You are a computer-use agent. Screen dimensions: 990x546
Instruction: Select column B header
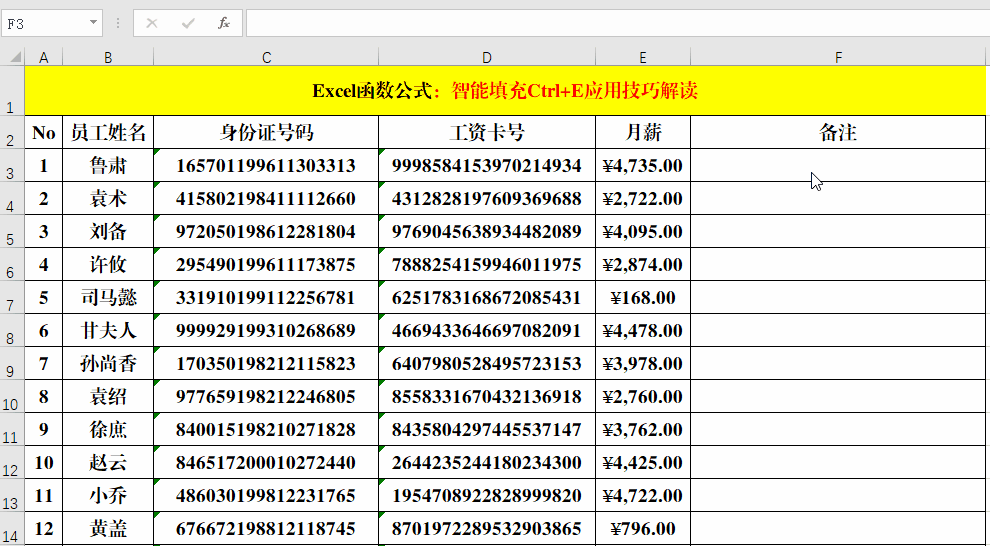click(x=108, y=57)
